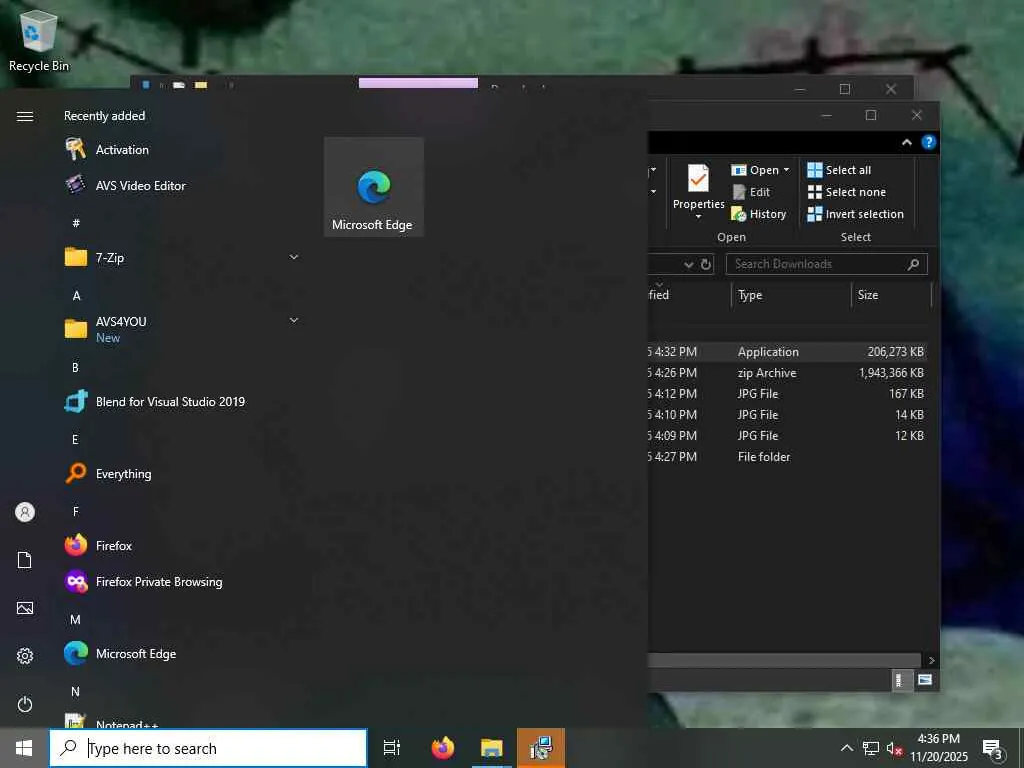This screenshot has width=1024, height=768.
Task: Jump to the A letter header
Action: pyautogui.click(x=76, y=296)
